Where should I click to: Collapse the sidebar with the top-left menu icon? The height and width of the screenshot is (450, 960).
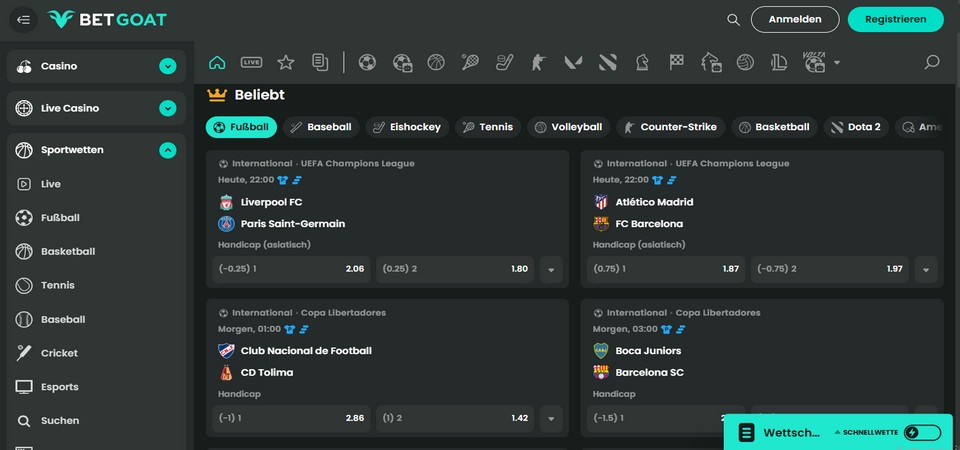(23, 20)
